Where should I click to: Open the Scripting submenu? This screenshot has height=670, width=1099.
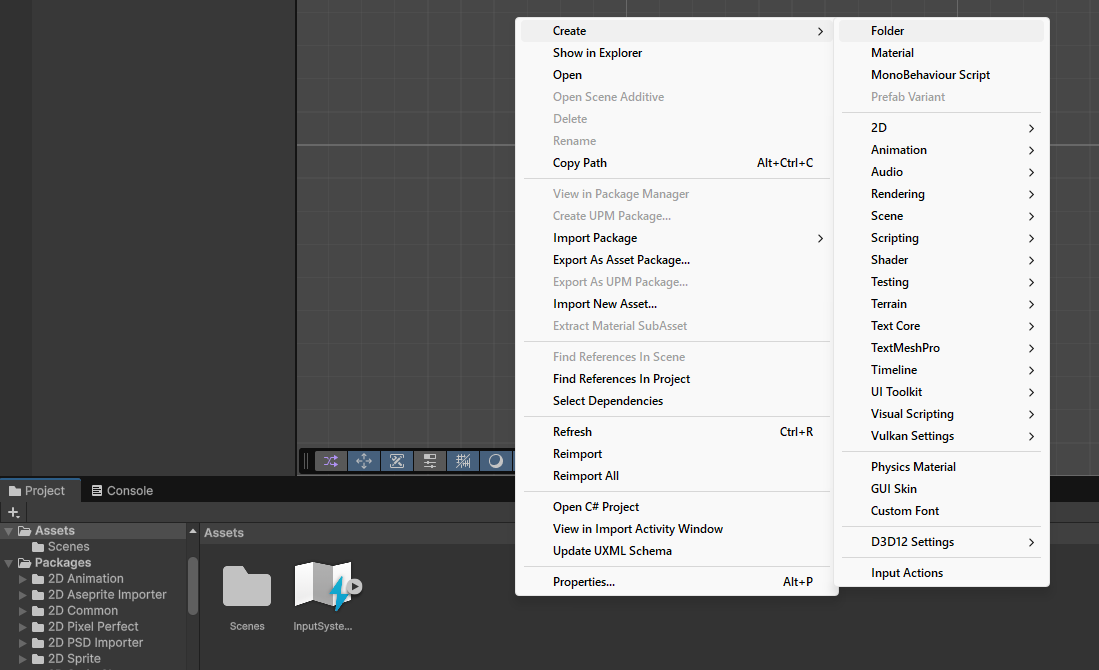(941, 238)
